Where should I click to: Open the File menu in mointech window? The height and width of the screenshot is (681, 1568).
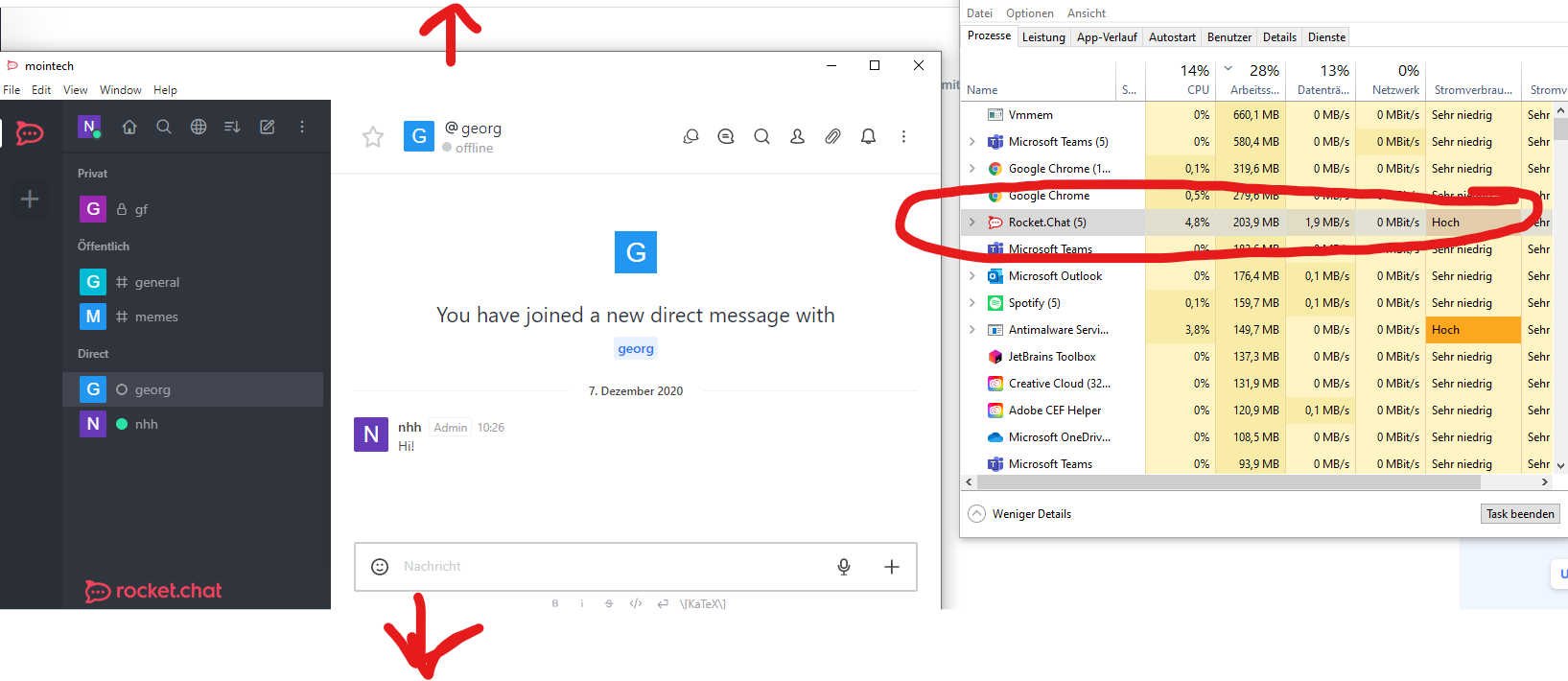click(x=12, y=90)
